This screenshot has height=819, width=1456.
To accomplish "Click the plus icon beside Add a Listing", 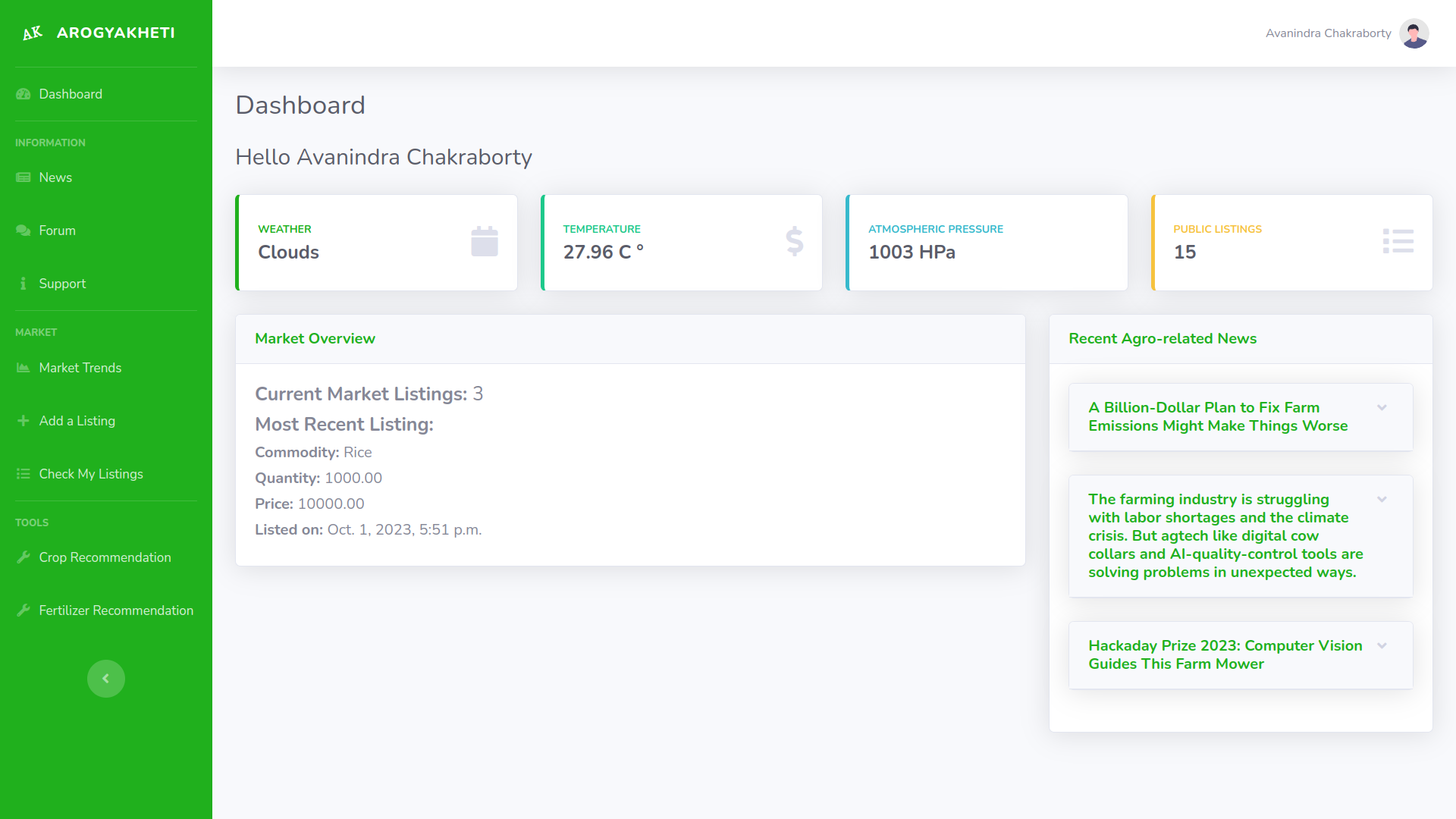I will point(24,421).
